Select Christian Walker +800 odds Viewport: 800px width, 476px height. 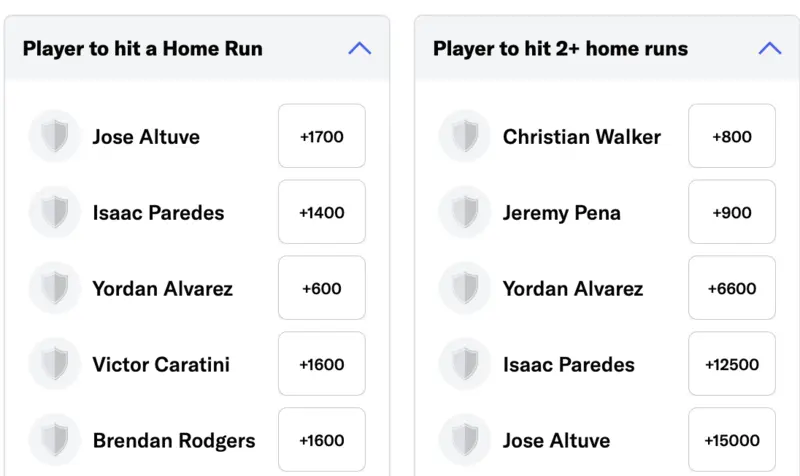click(731, 136)
